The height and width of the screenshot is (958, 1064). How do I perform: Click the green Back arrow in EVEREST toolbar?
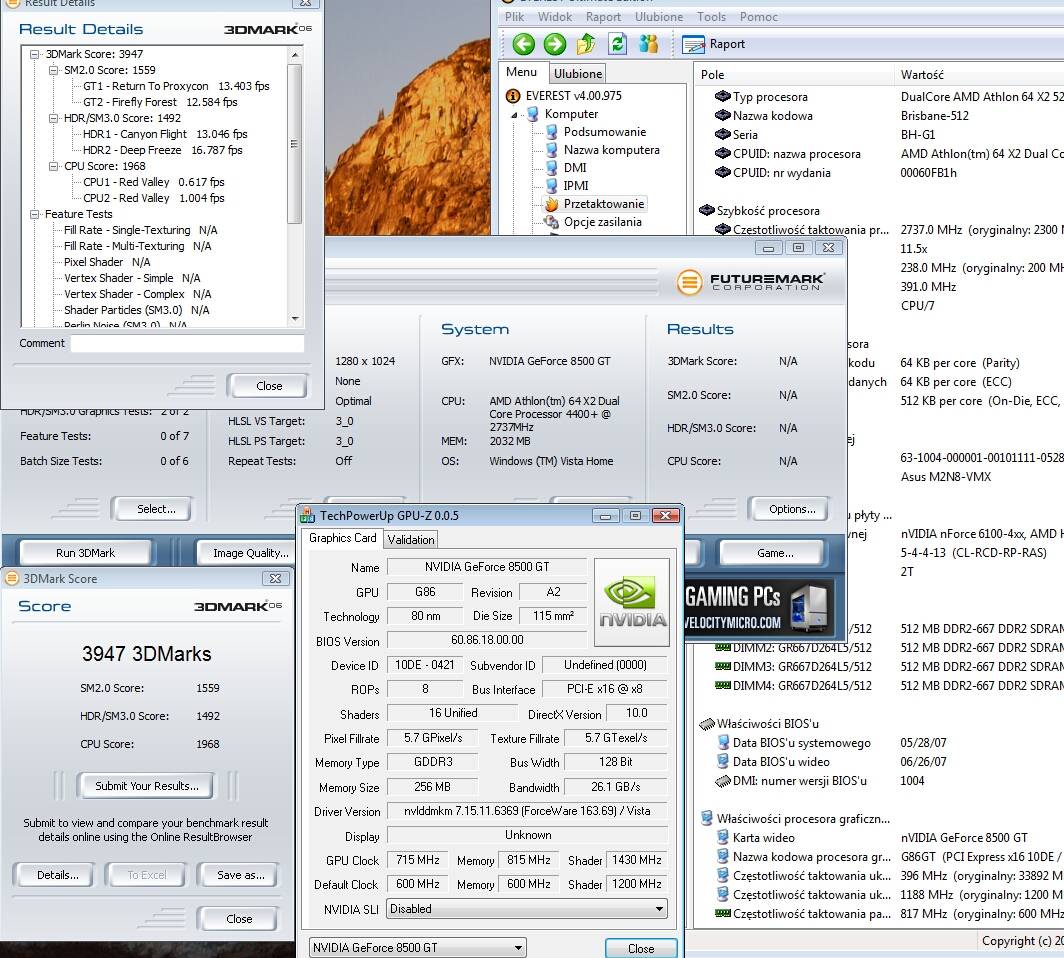(x=523, y=45)
